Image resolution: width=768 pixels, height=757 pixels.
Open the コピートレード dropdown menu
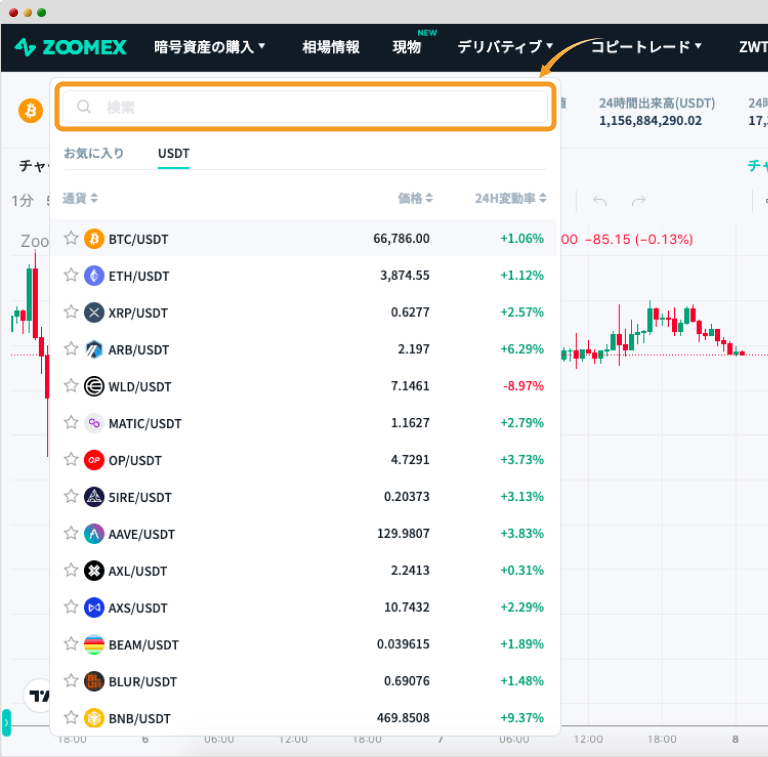point(646,47)
